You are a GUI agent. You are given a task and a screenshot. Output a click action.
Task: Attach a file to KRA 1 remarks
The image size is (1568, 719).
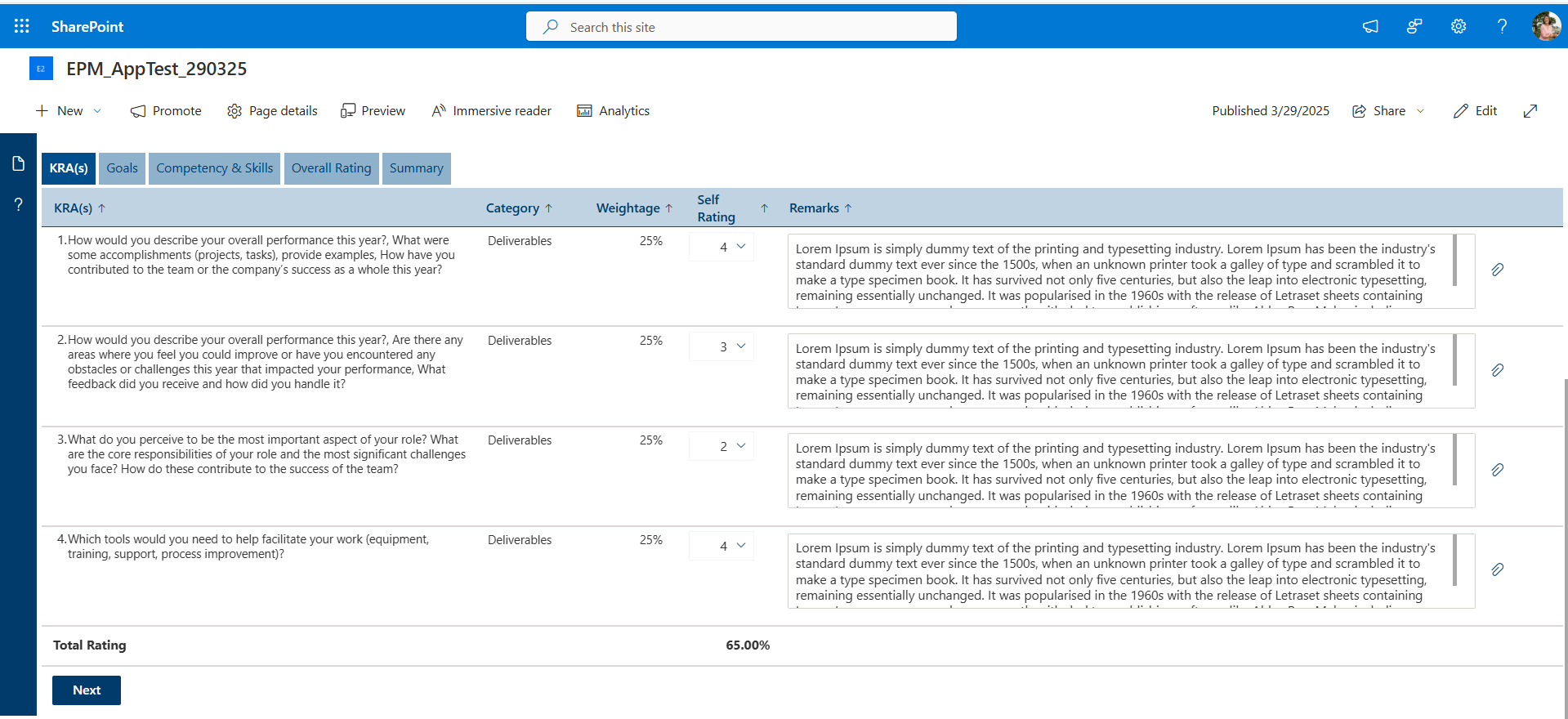1497,270
